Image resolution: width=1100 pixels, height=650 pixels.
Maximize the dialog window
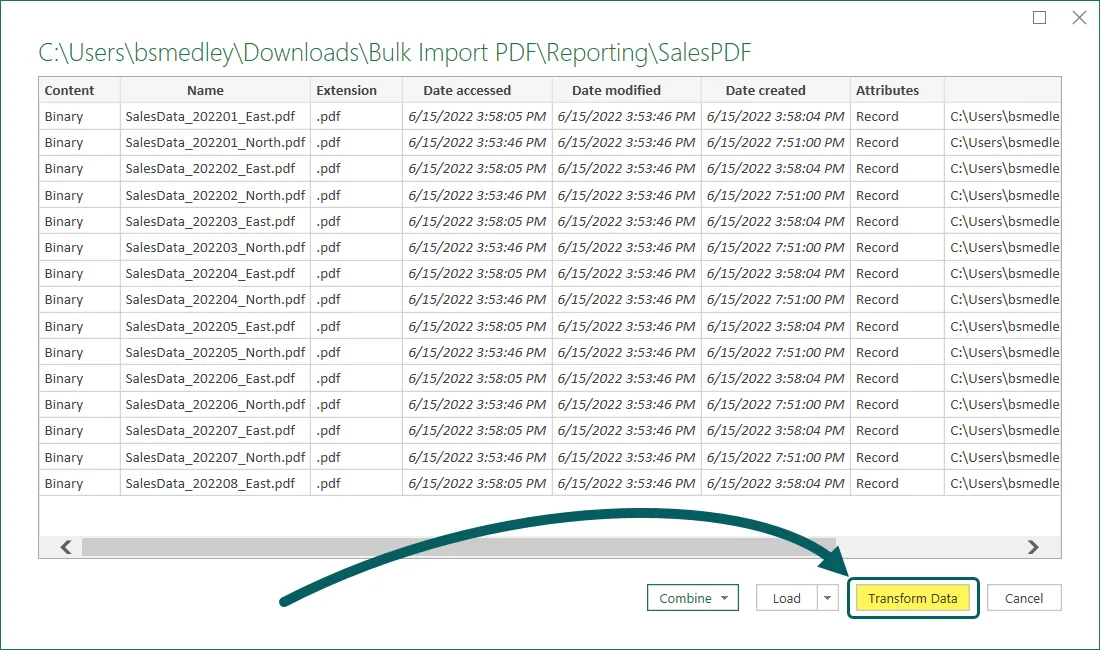(x=1040, y=18)
